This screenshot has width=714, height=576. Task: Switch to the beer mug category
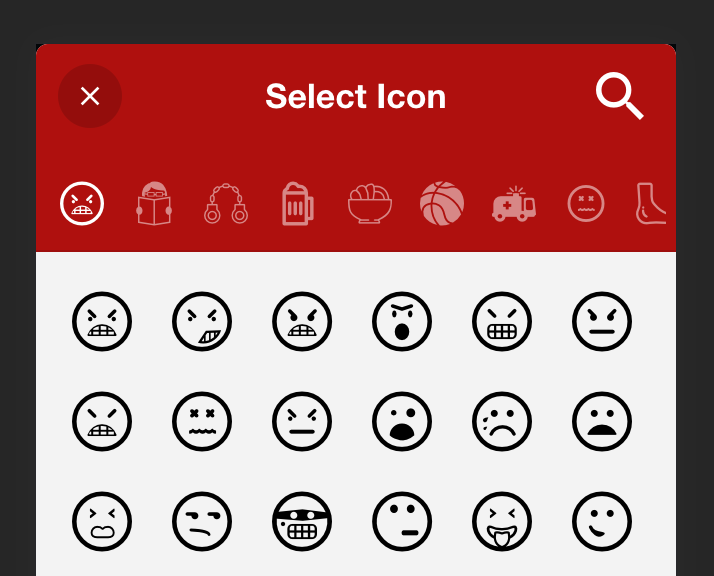pos(298,204)
